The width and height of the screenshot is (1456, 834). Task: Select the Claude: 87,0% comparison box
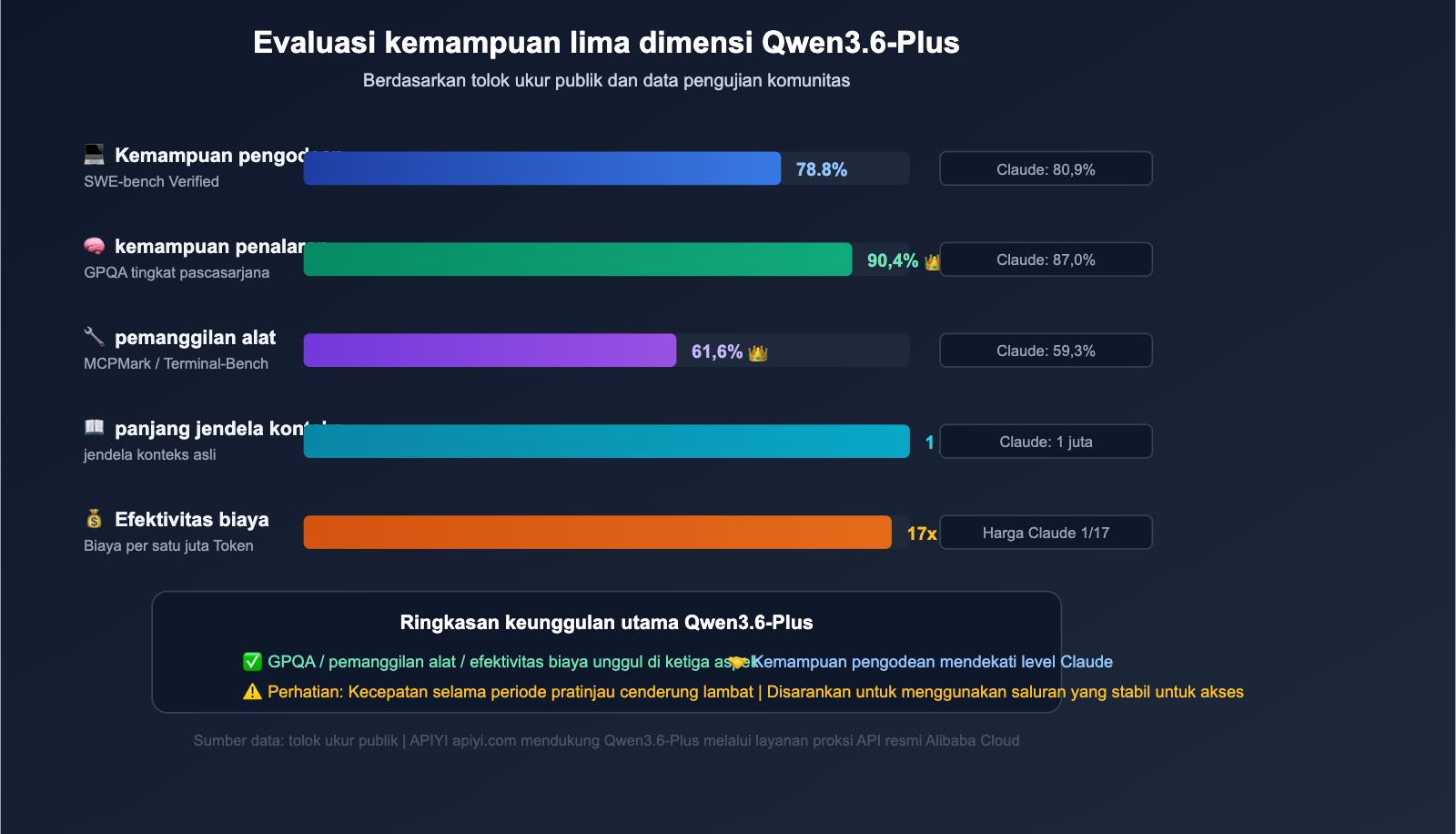point(1046,259)
